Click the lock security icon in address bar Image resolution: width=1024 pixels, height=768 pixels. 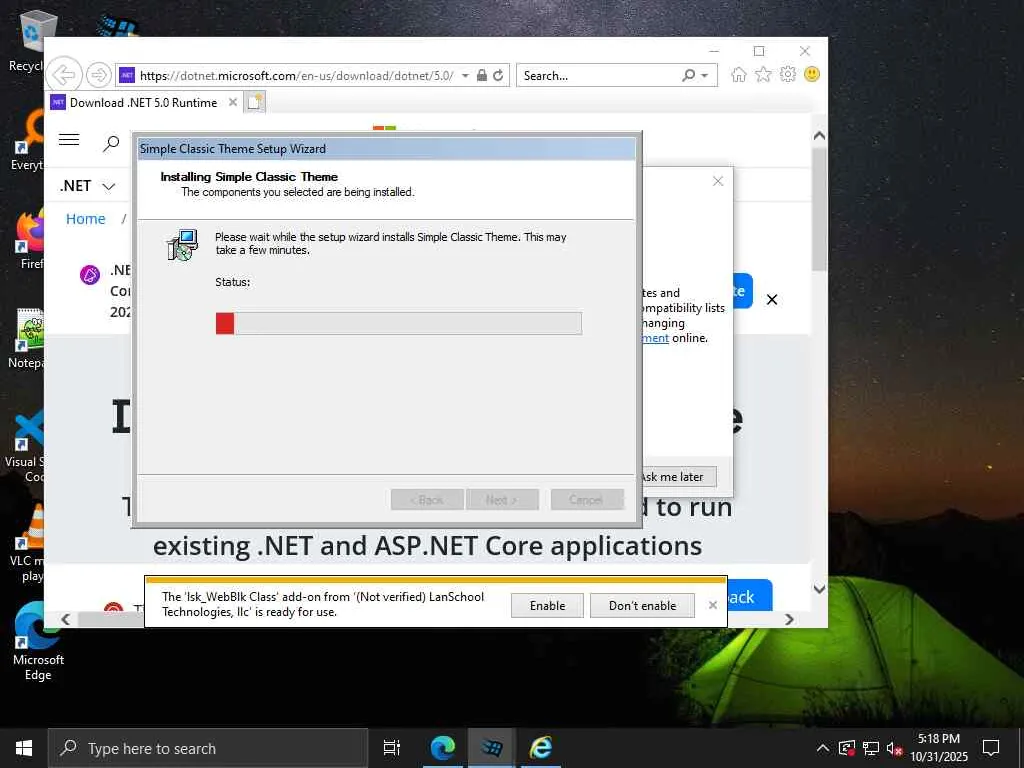pos(482,75)
